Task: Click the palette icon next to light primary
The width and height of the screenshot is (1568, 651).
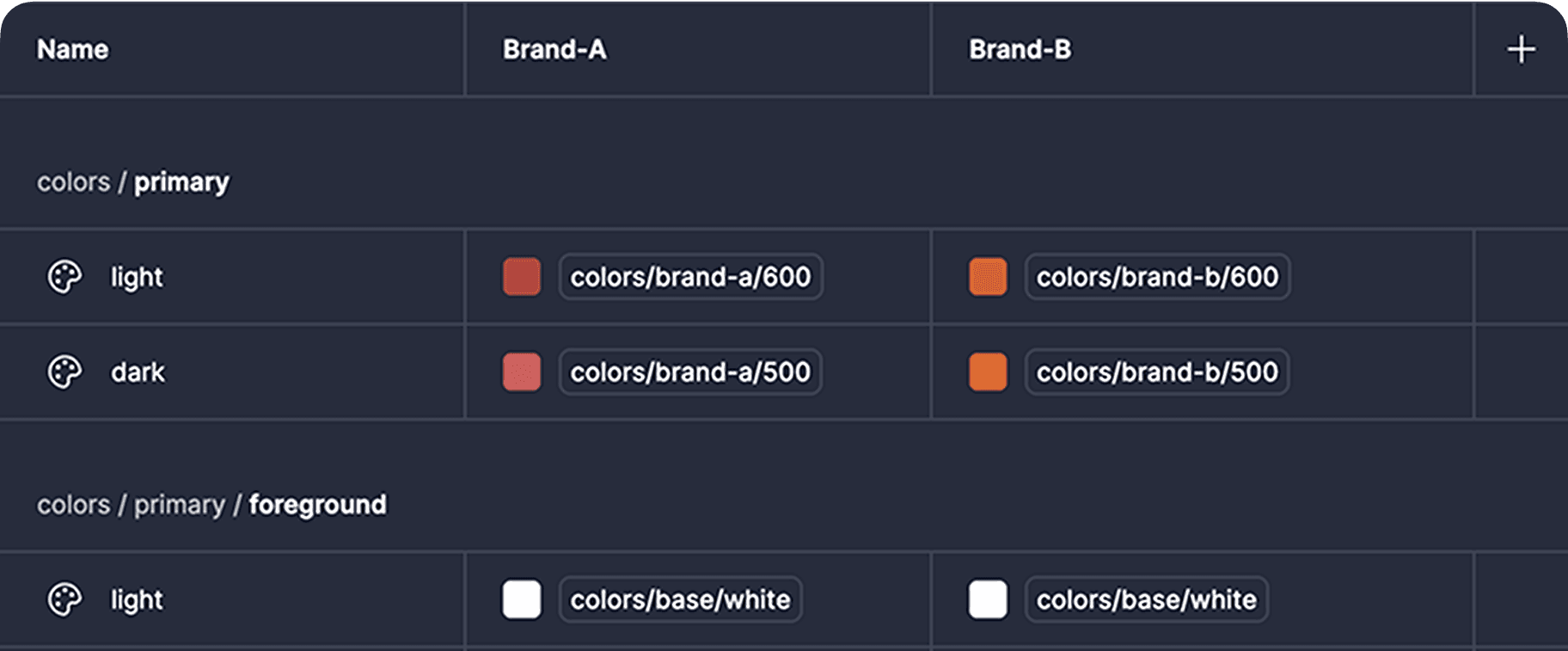Action: pos(64,277)
